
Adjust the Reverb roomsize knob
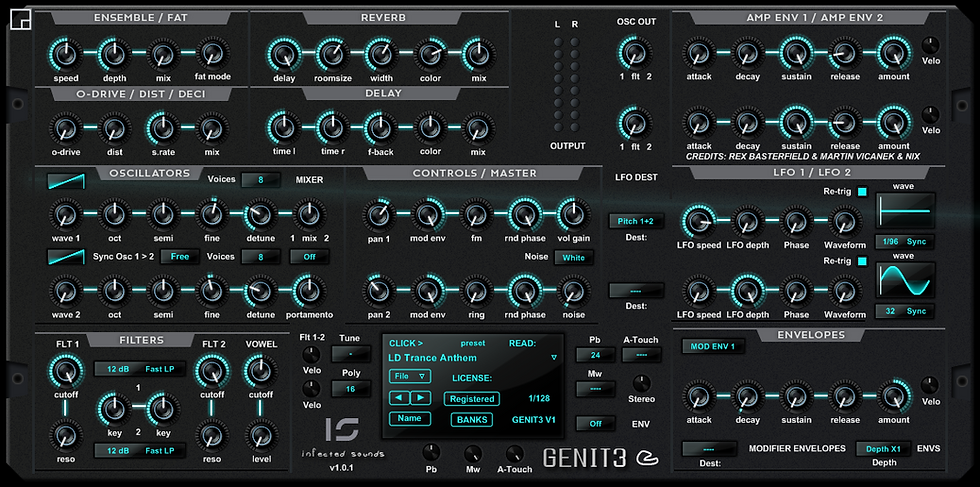(x=333, y=54)
